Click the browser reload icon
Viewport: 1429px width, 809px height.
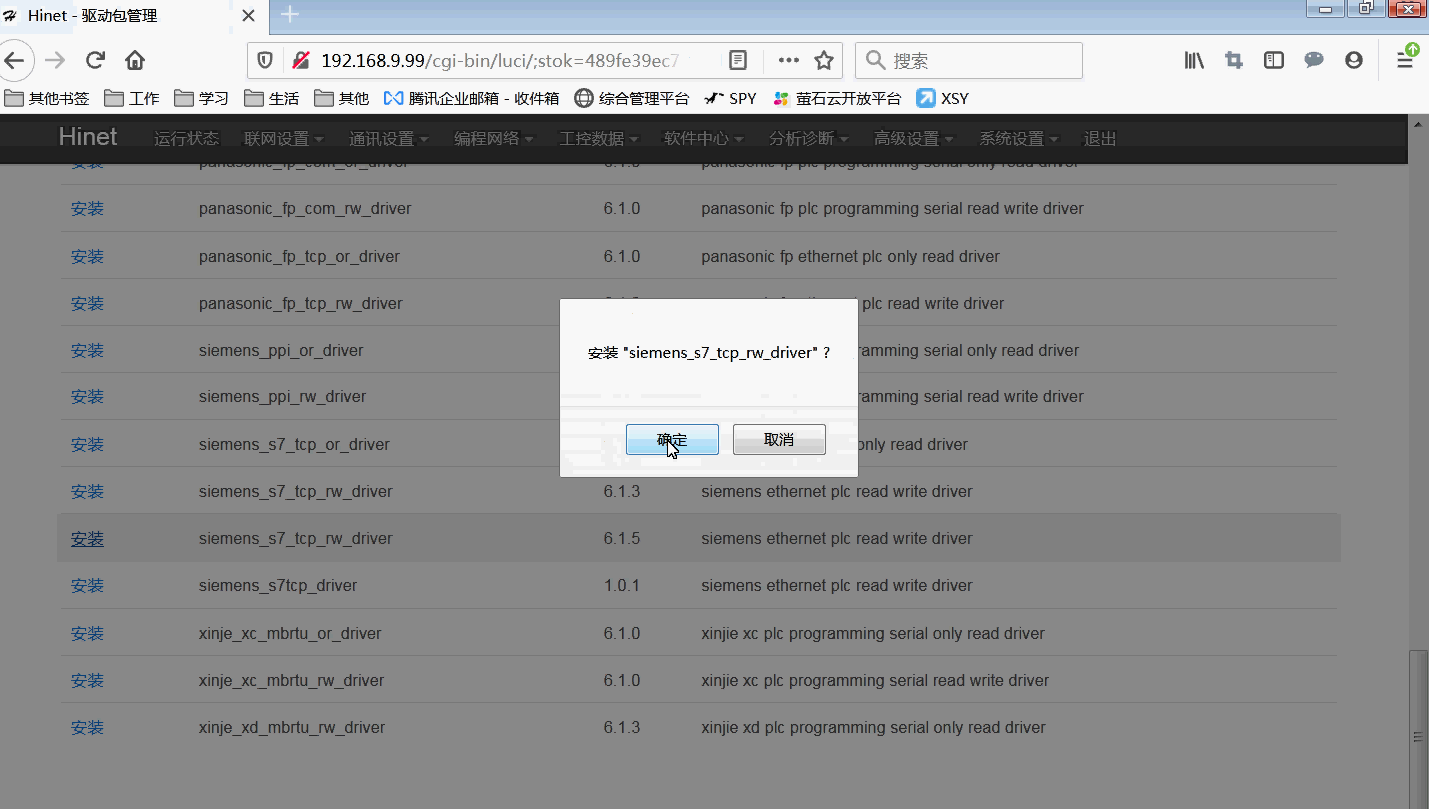[95, 61]
